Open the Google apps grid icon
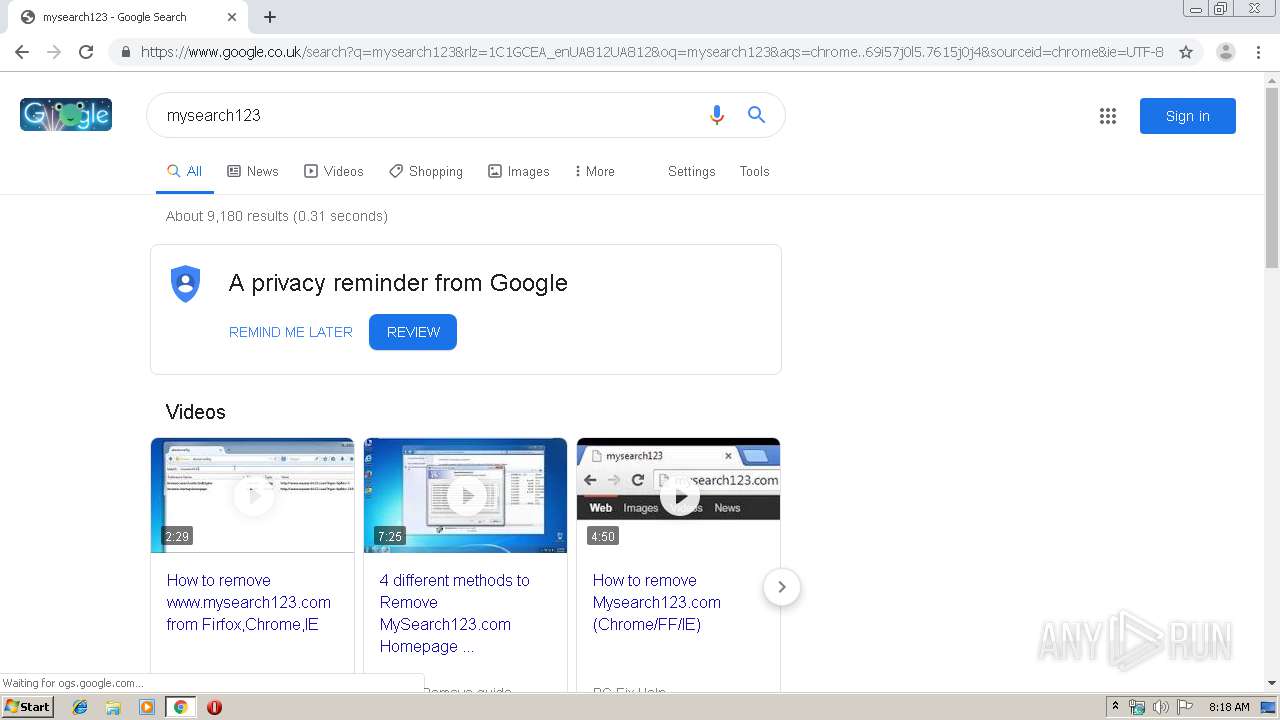The height and width of the screenshot is (720, 1280). (1108, 116)
